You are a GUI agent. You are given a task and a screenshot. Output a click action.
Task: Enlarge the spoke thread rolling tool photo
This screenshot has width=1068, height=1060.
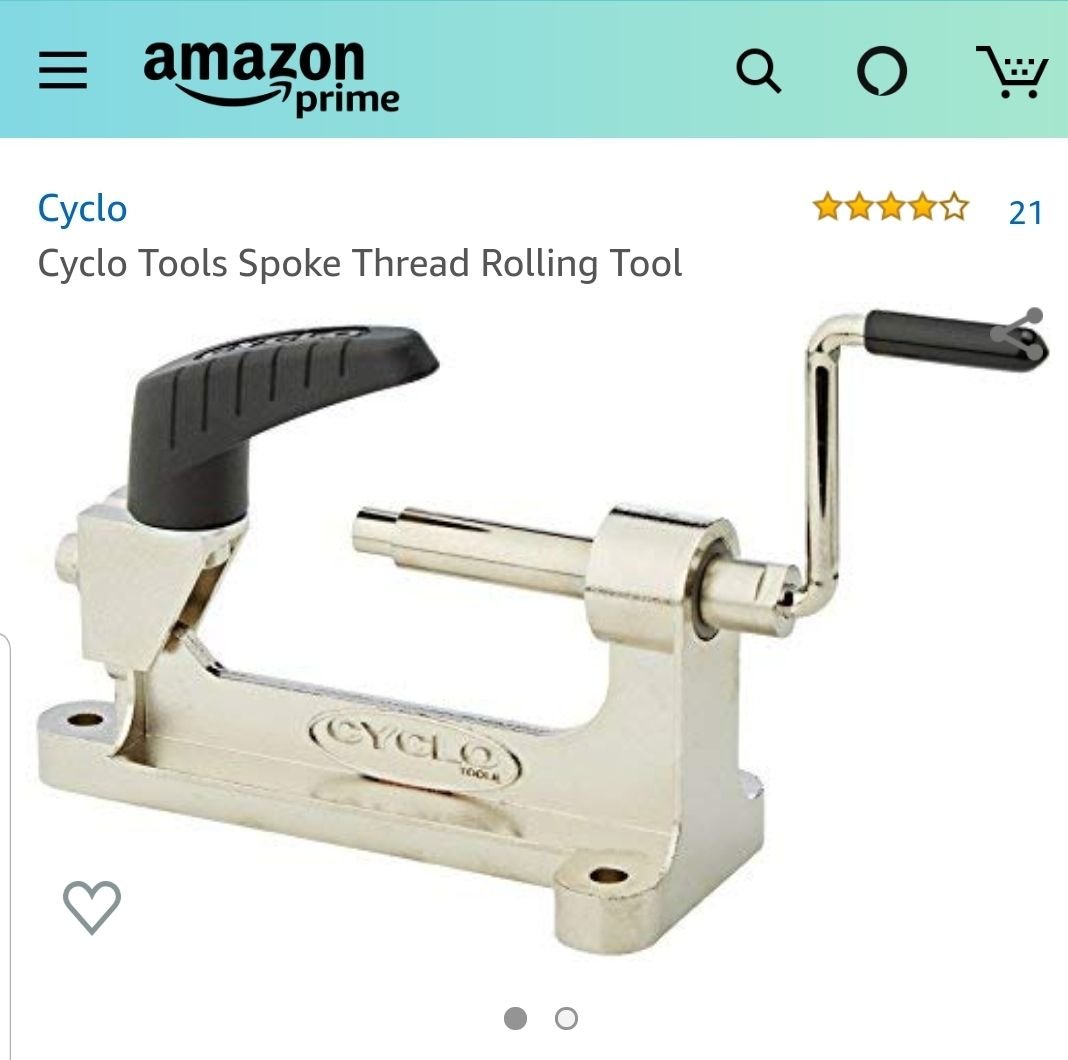[x=543, y=630]
